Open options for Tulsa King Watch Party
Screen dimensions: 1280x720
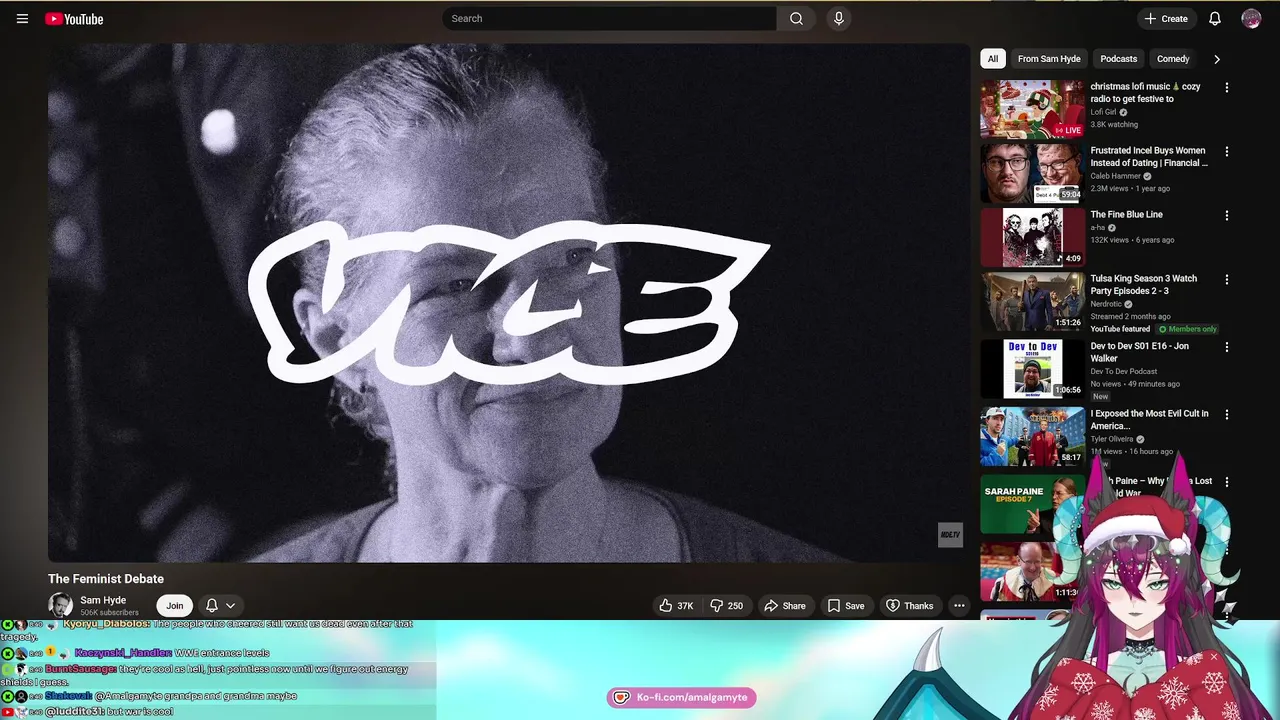[x=1227, y=280]
